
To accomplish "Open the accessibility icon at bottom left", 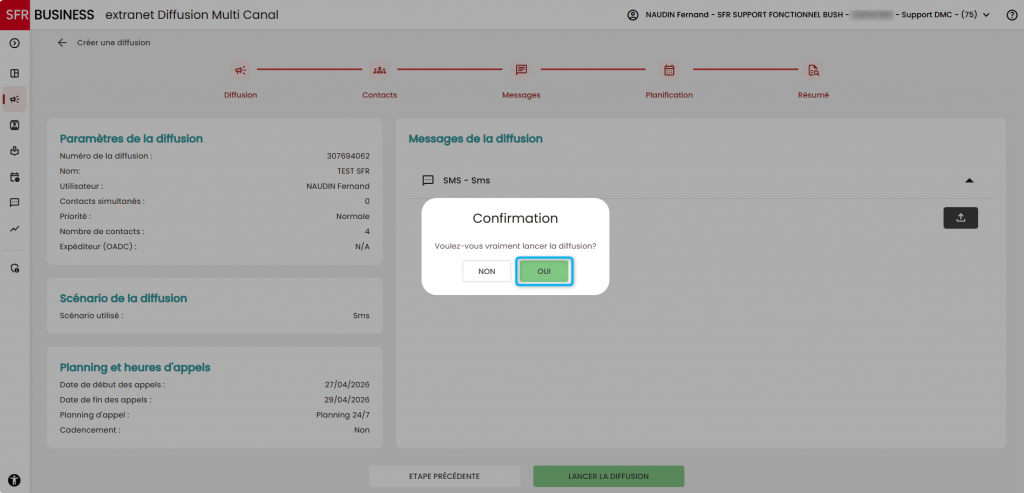I will pos(14,480).
